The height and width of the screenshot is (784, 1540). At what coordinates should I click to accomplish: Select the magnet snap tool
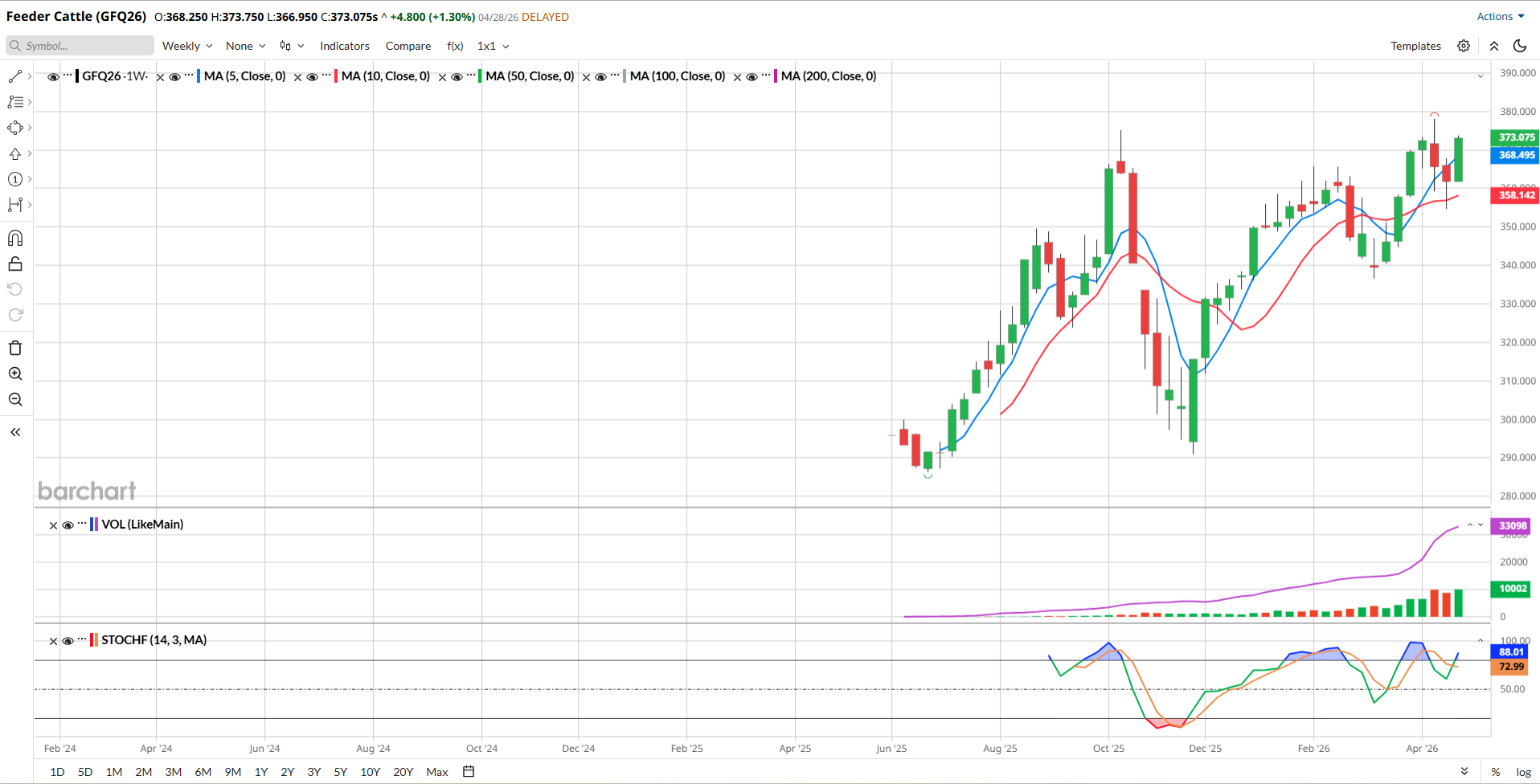coord(15,238)
